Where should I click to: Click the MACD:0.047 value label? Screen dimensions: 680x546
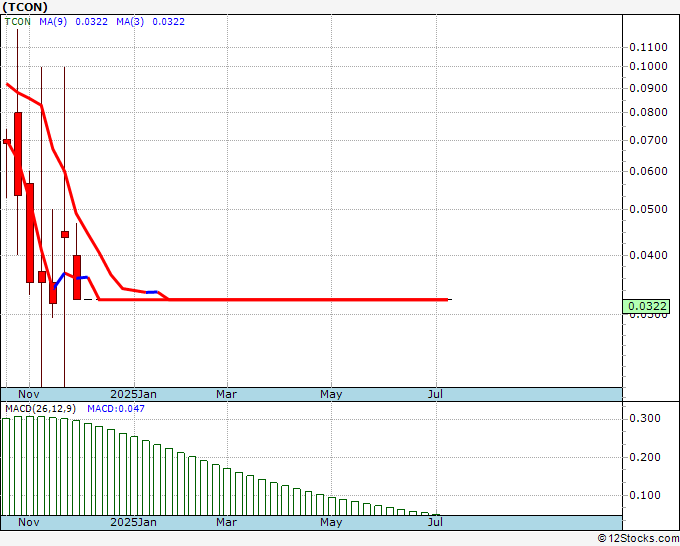pos(116,409)
